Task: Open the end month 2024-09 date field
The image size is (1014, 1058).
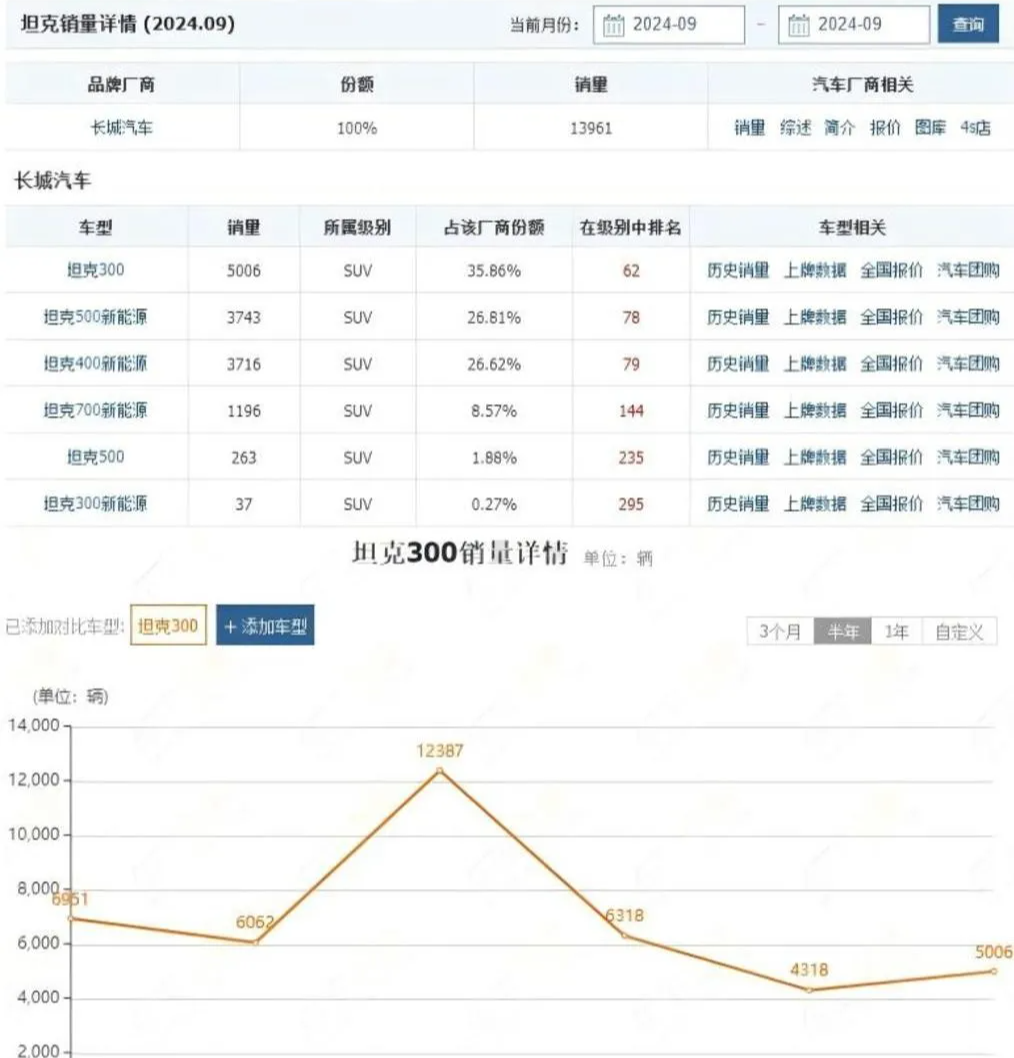Action: pyautogui.click(x=853, y=25)
